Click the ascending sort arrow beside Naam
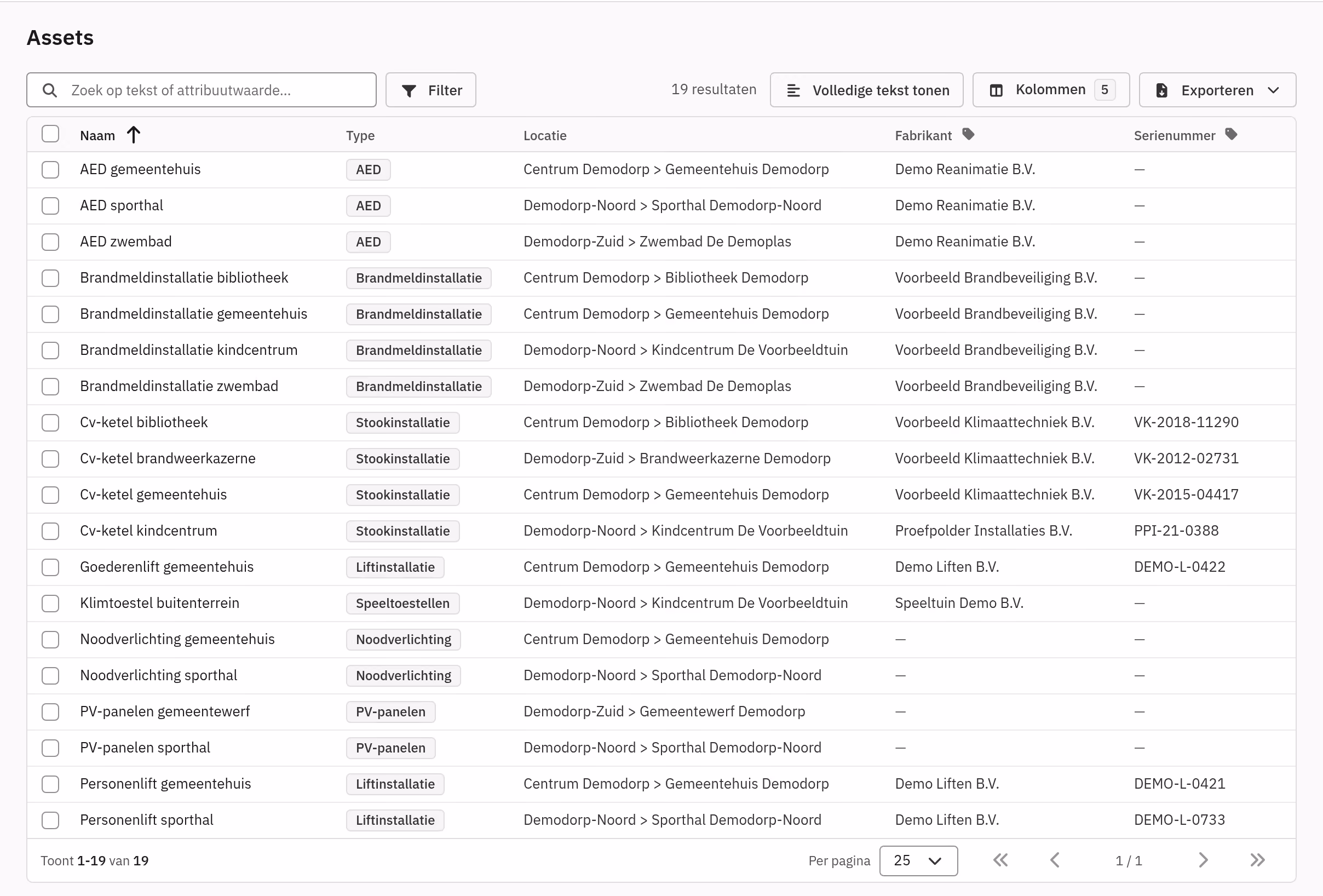This screenshot has height=896, width=1323. point(133,135)
